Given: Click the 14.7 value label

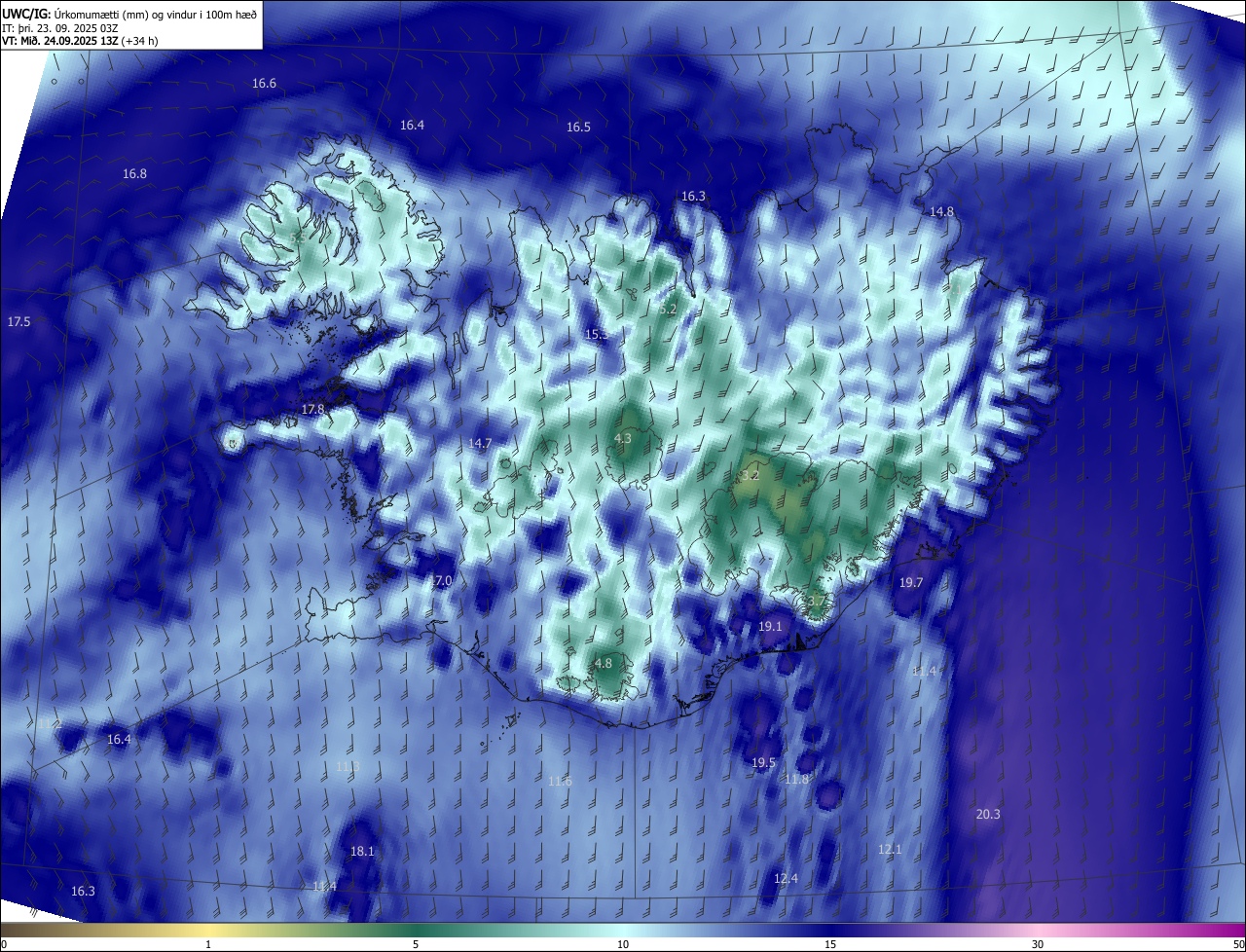Looking at the screenshot, I should [480, 444].
